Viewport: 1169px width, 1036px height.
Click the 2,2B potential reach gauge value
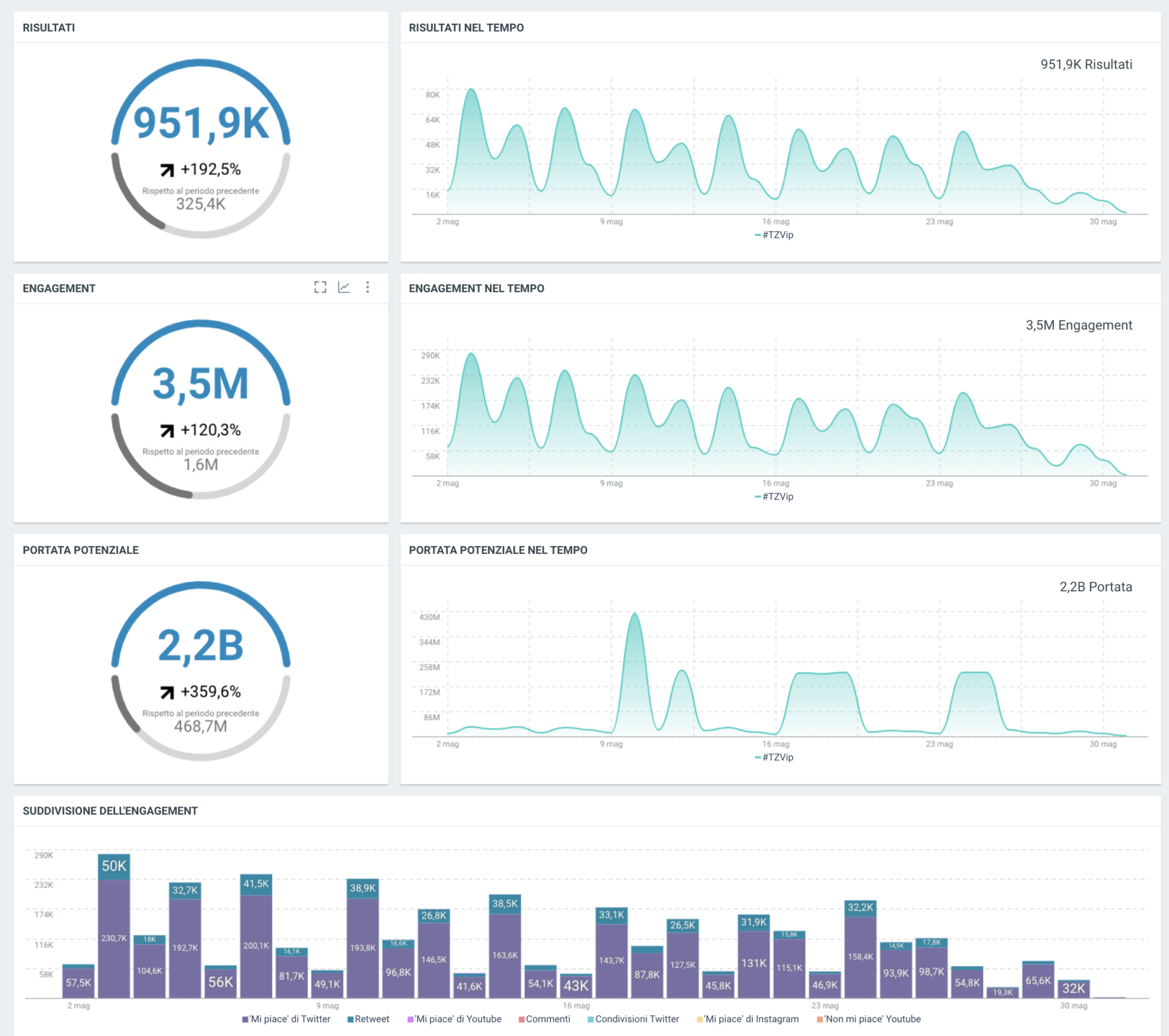click(x=201, y=645)
